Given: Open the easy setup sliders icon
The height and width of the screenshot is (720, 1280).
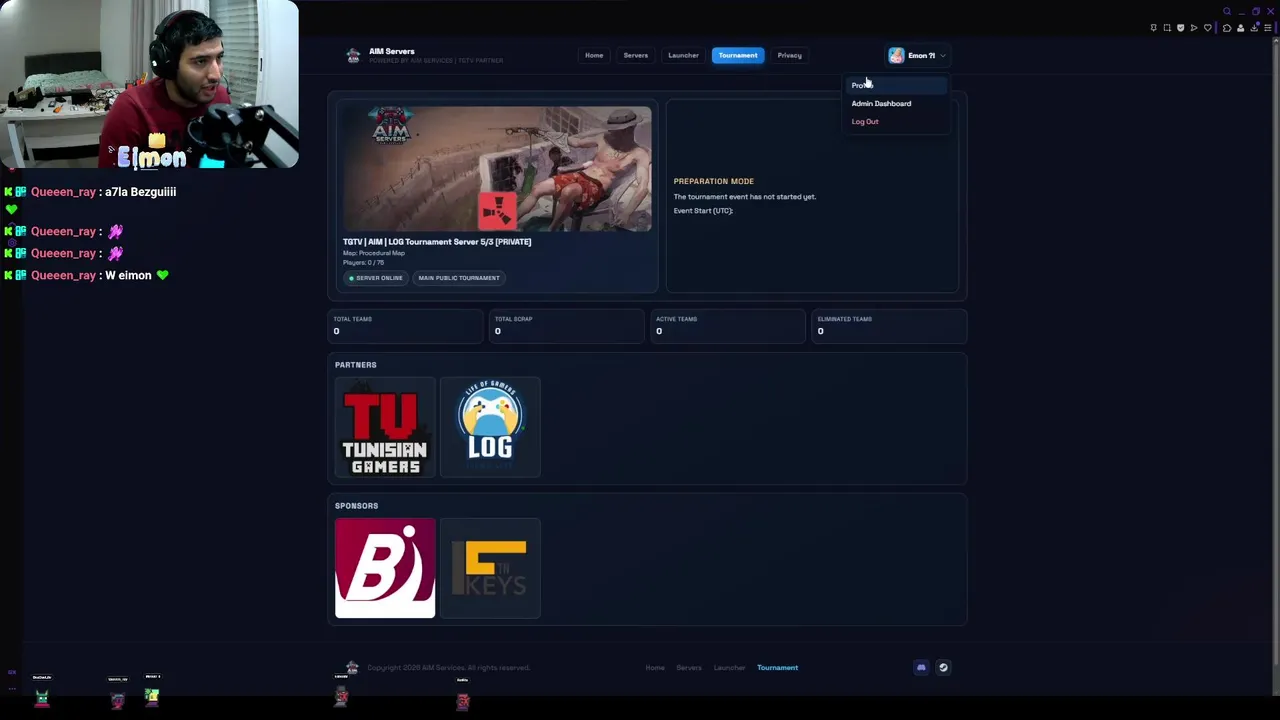Looking at the screenshot, I should [1268, 28].
